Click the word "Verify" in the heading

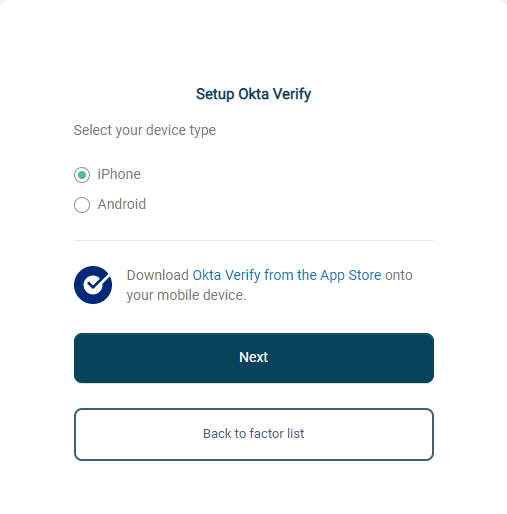[292, 94]
